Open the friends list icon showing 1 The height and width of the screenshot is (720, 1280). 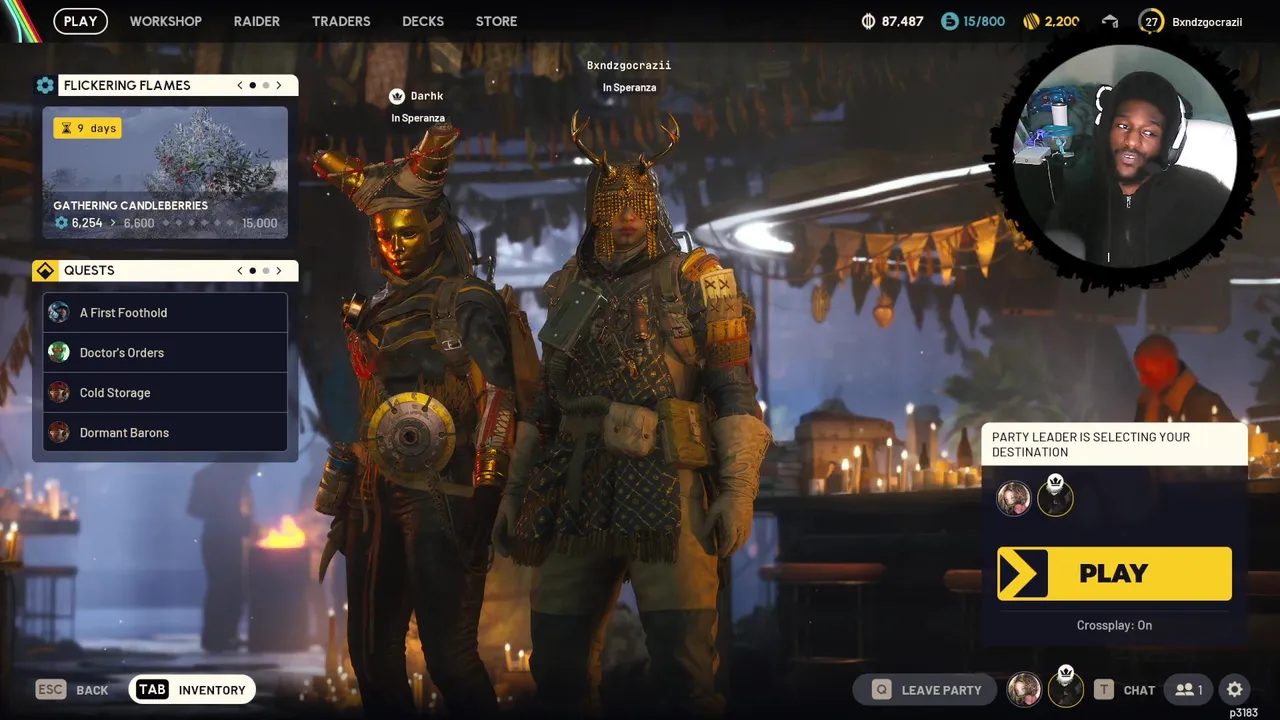(x=1189, y=690)
